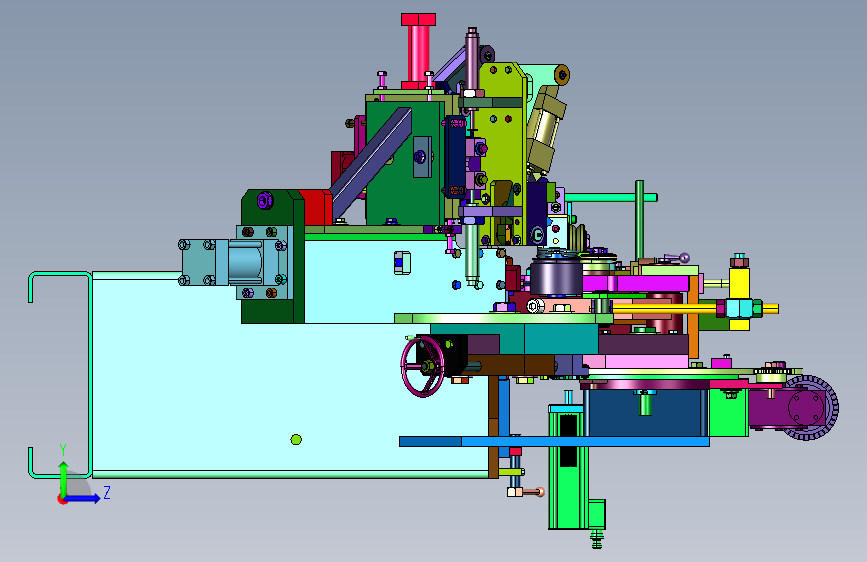Pick the red block beside dark green bracket

point(316,207)
